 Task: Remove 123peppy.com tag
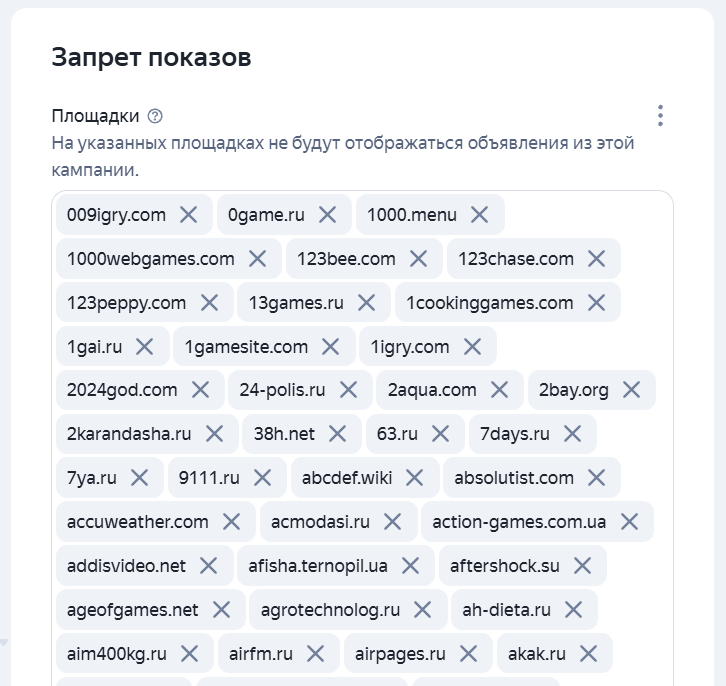(x=209, y=303)
